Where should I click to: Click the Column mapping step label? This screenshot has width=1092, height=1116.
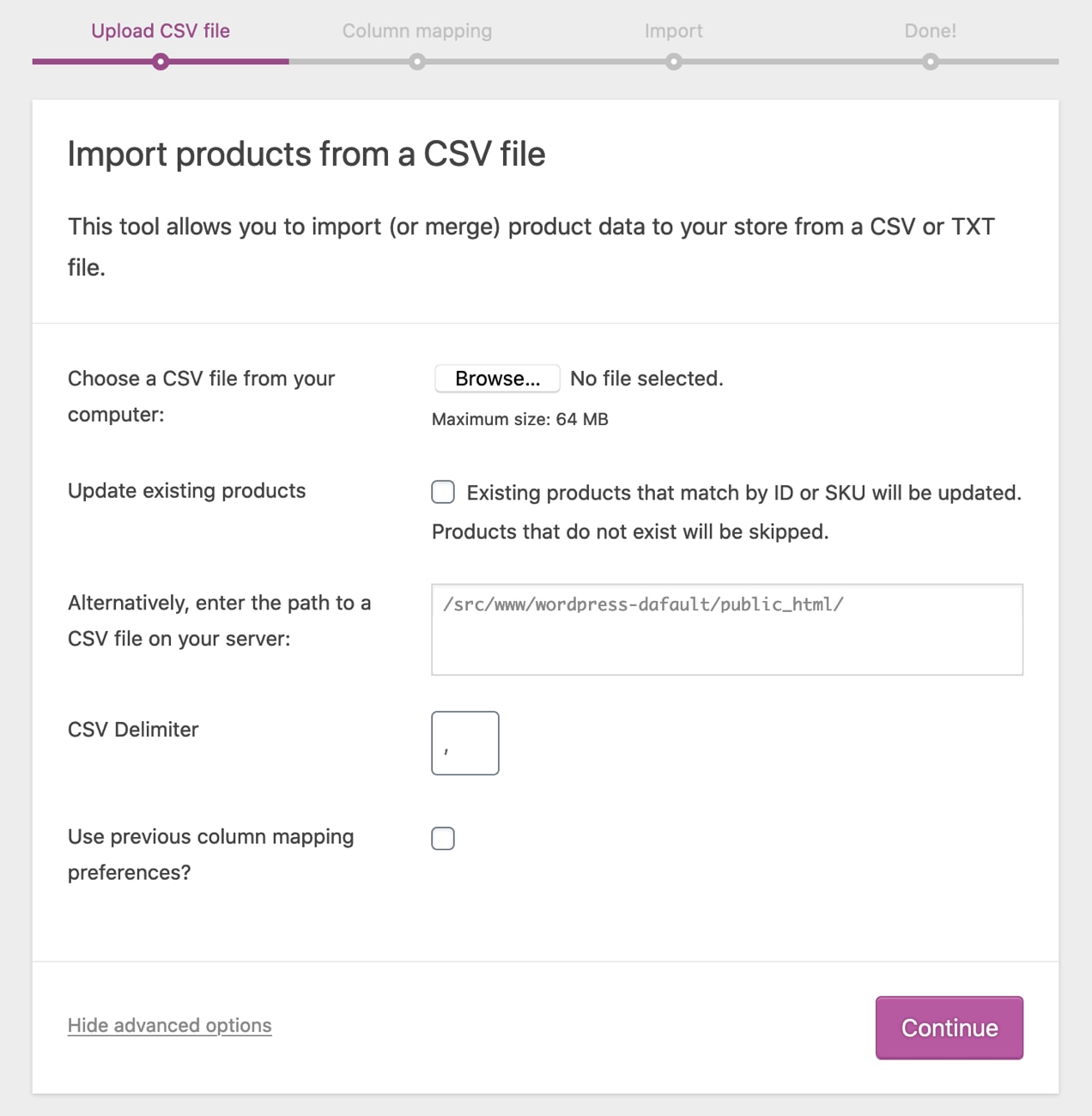tap(417, 30)
